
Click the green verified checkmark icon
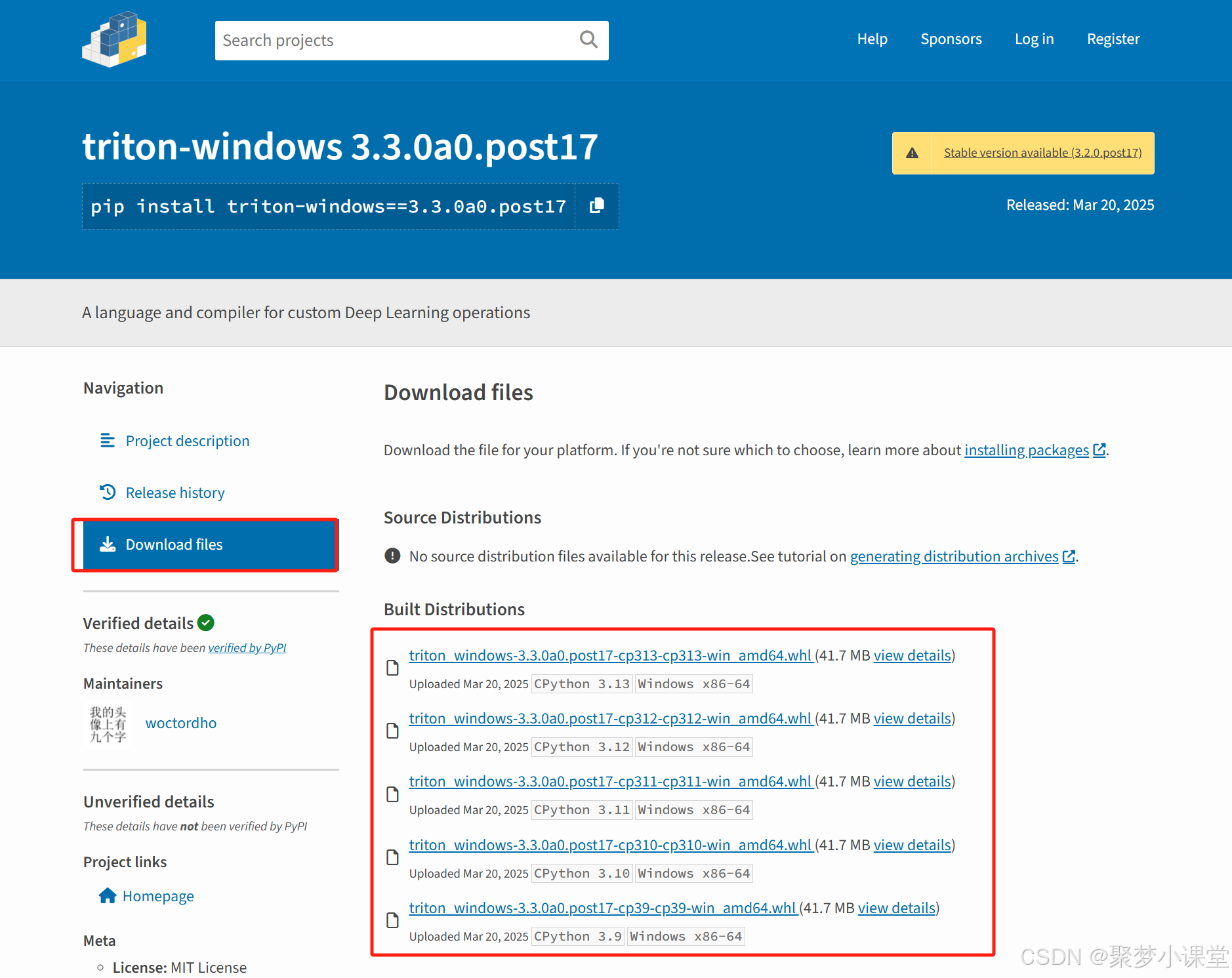[206, 622]
